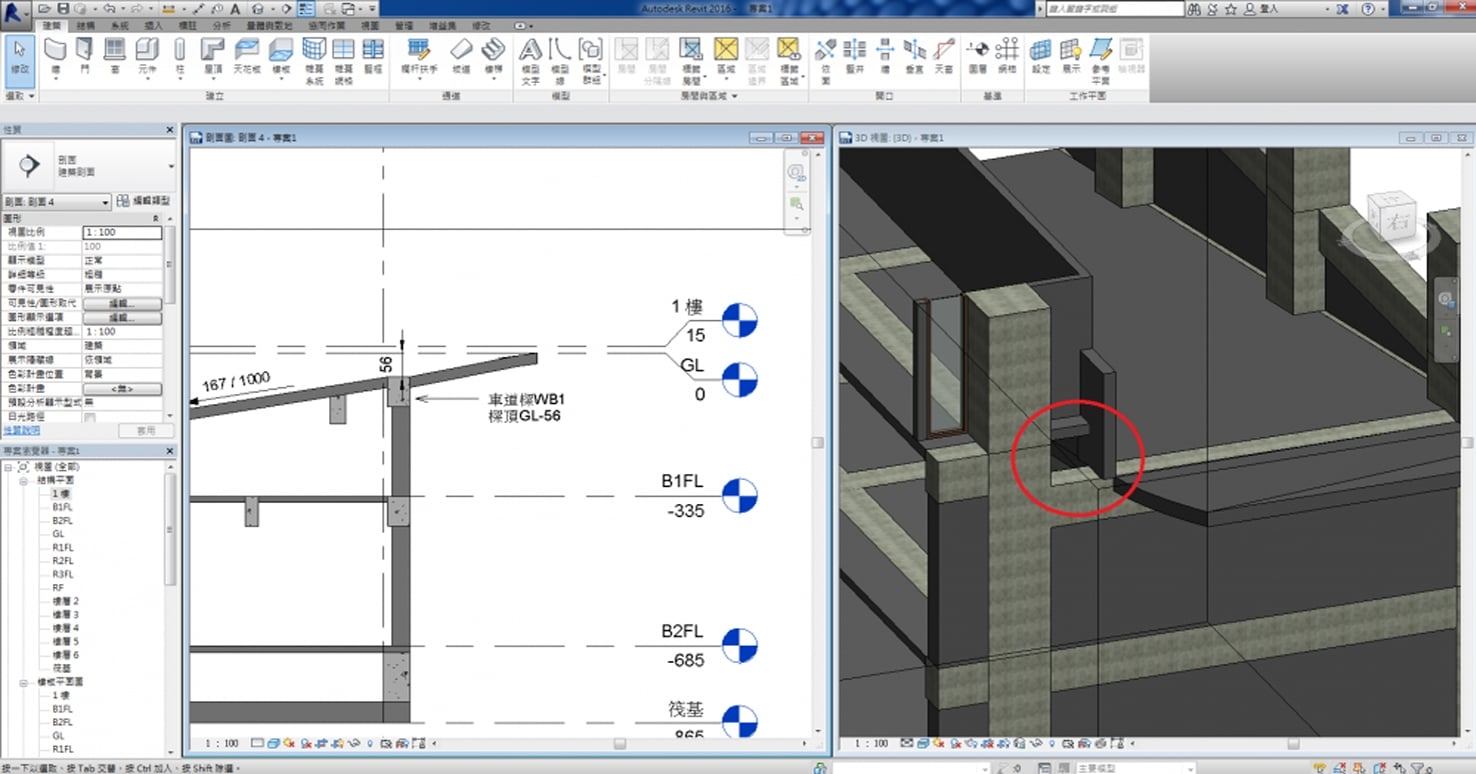This screenshot has height=774, width=1476.
Task: Open the Properties help (性質說明) link
Action: pos(21,430)
